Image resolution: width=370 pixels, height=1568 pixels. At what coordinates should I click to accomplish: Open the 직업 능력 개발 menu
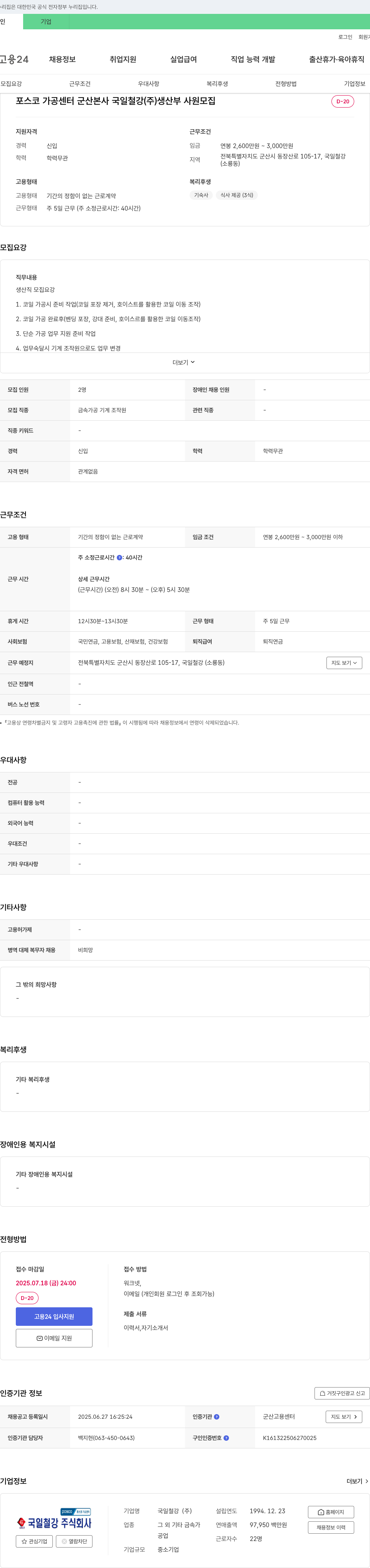point(252,59)
